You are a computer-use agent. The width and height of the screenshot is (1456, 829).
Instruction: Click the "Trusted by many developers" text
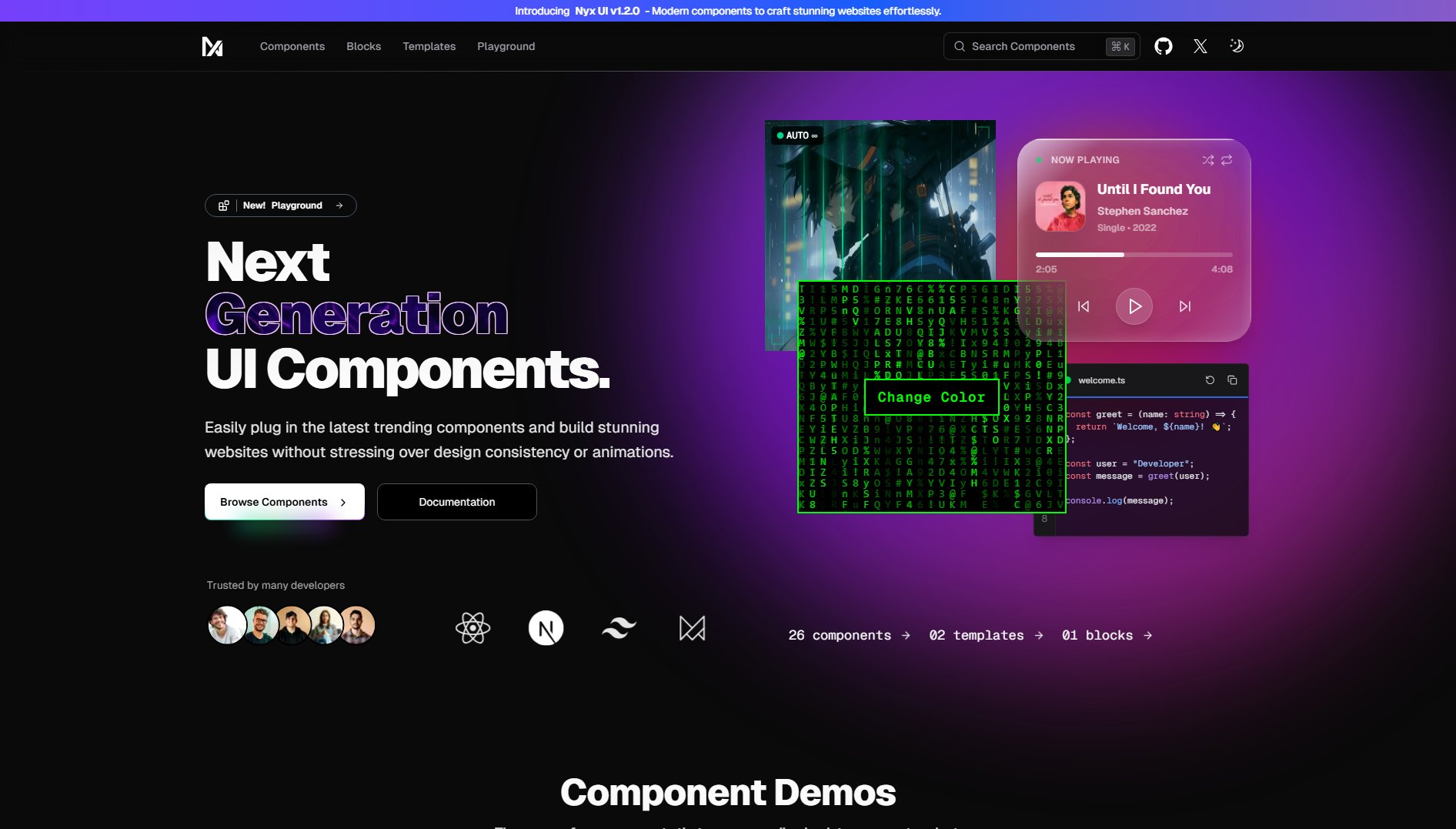[276, 585]
